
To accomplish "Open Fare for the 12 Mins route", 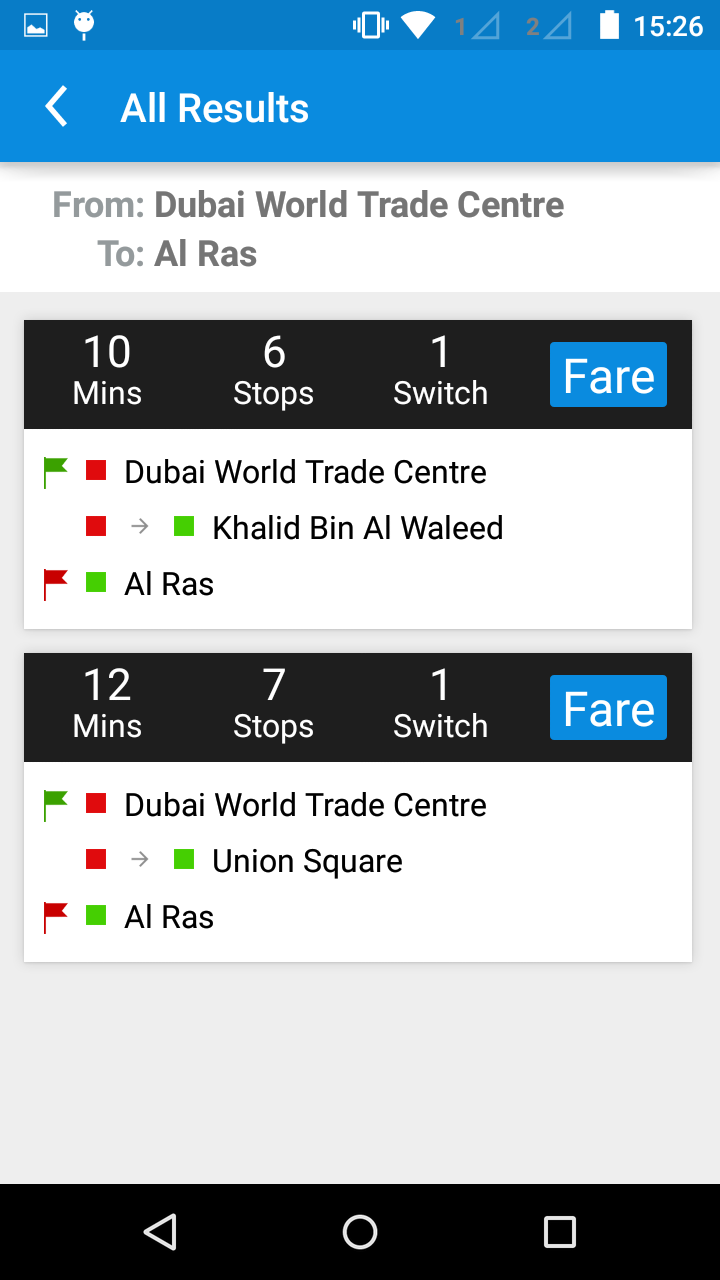I will [608, 708].
